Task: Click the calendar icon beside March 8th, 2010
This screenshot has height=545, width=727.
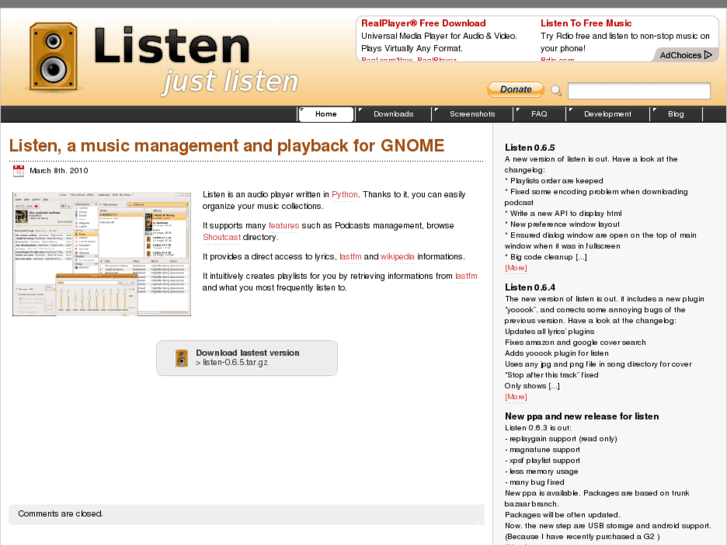Action: (18, 171)
